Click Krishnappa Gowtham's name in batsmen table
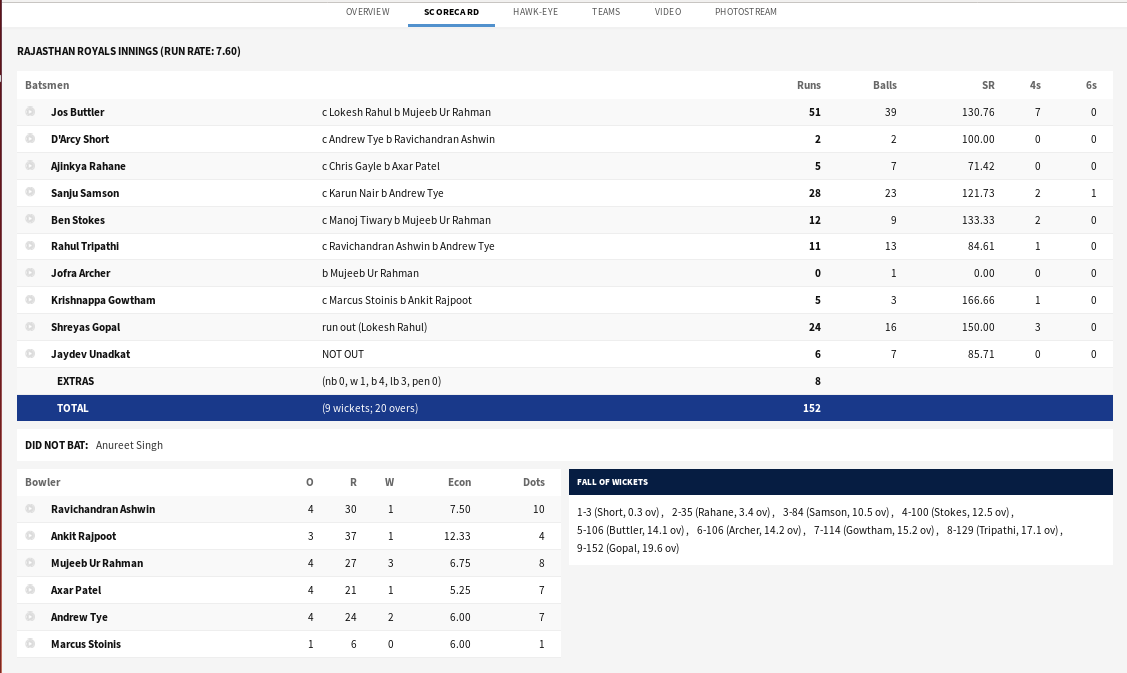This screenshot has height=673, width=1127. [104, 301]
